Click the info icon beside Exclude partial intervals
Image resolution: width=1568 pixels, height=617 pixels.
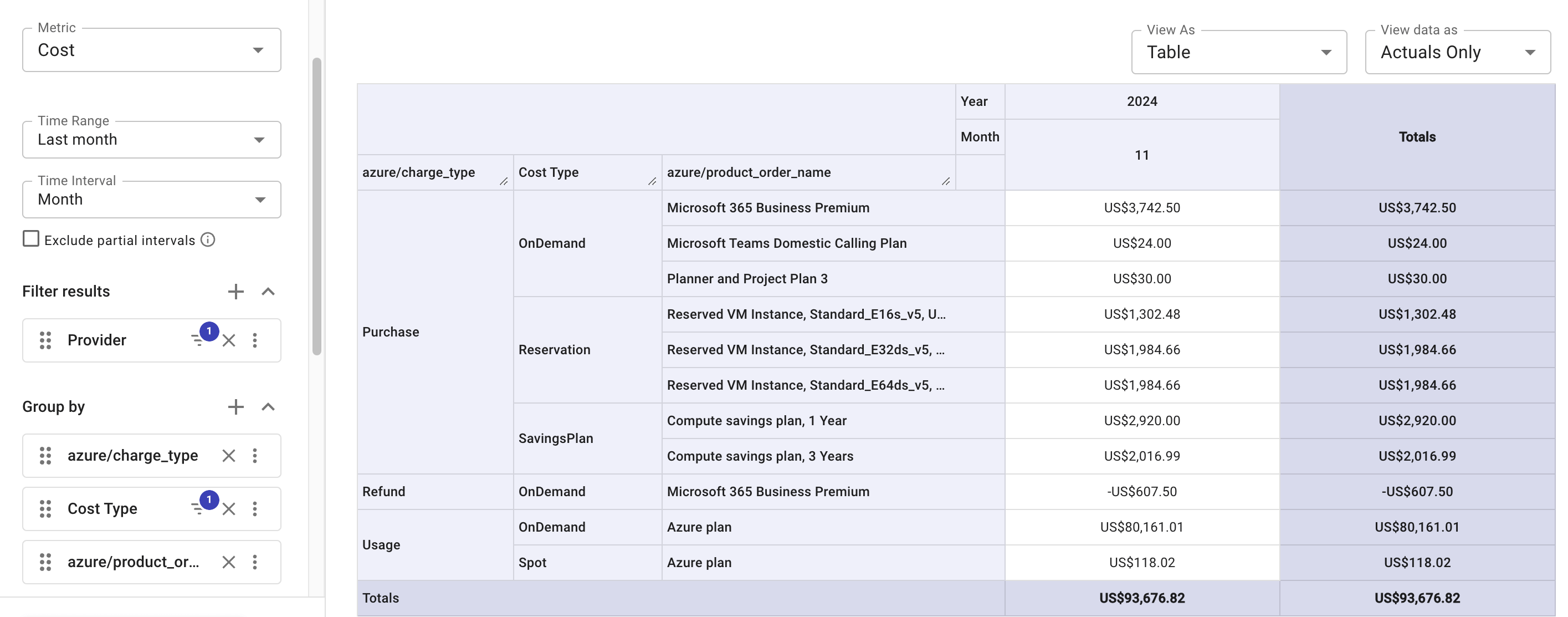click(x=207, y=240)
